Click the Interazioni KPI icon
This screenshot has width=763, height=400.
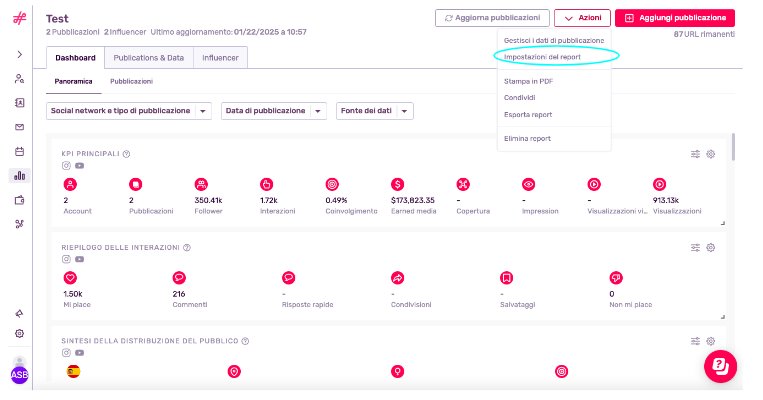[x=267, y=184]
